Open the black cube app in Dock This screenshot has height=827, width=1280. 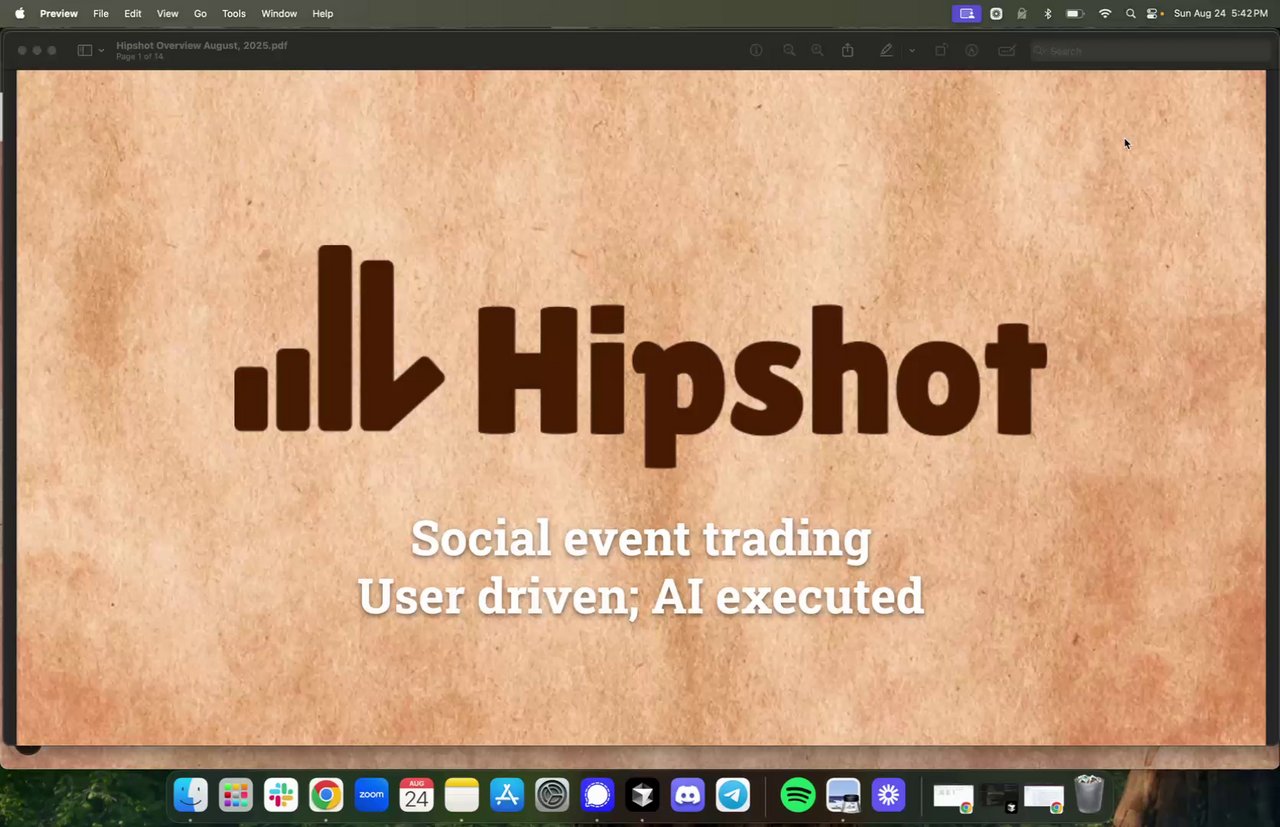642,795
